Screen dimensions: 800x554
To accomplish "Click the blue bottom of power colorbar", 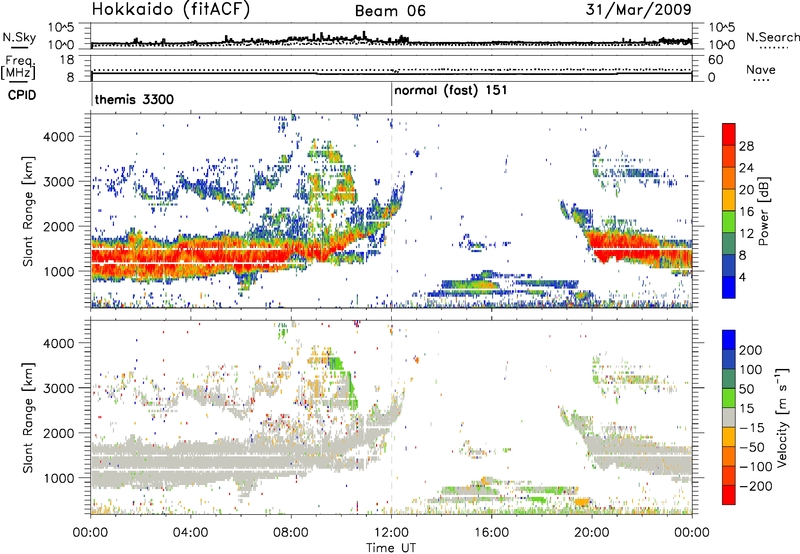I will click(729, 287).
